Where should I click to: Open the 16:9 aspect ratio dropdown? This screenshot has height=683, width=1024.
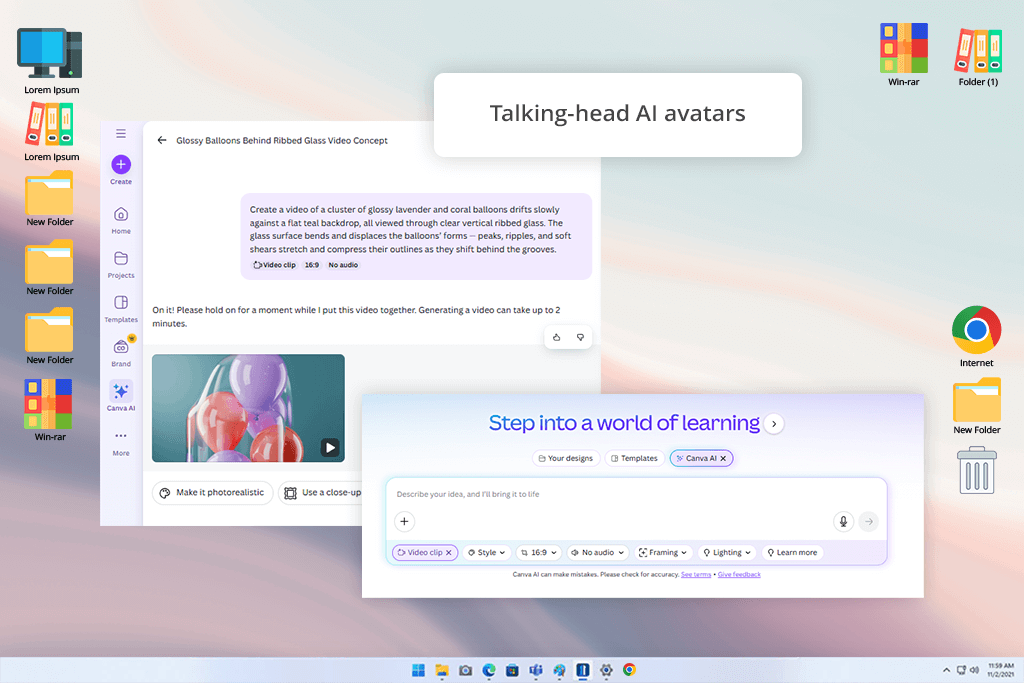tap(539, 552)
